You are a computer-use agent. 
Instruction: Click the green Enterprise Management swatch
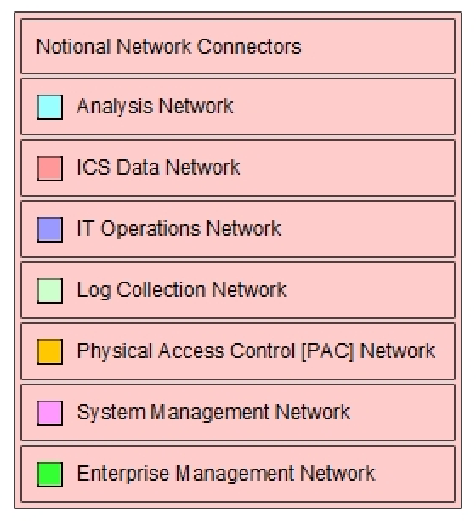[50, 474]
